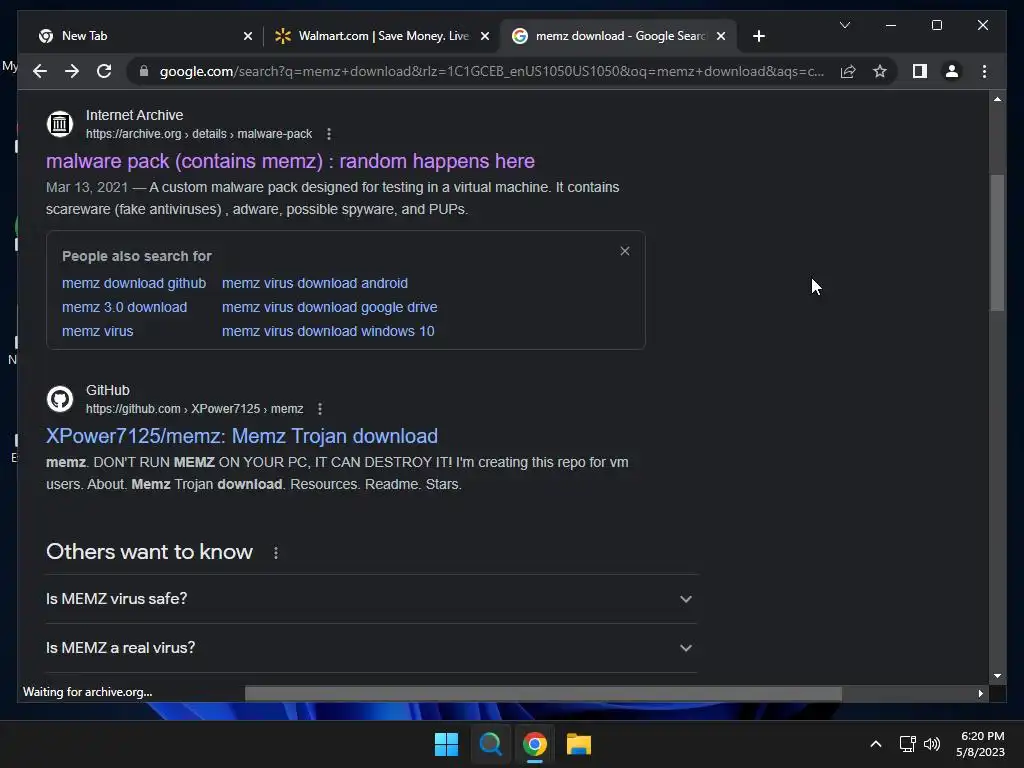Go back to the previous page
Screen dimensions: 1024x768
[40, 71]
